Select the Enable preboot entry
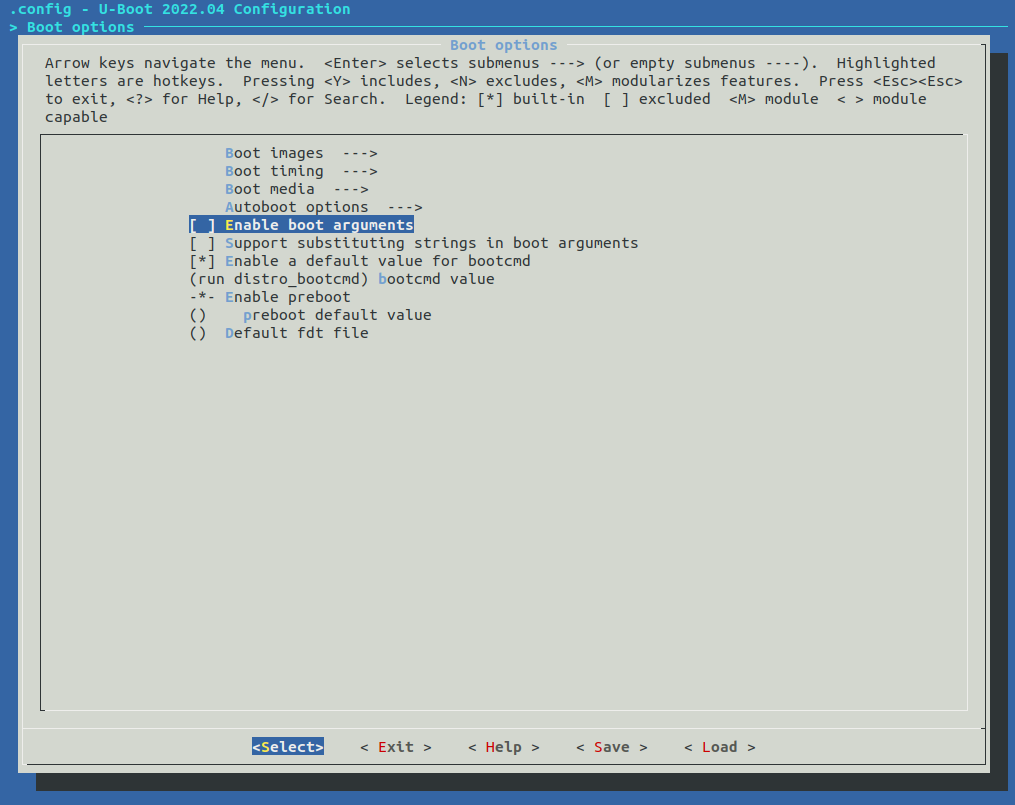The width and height of the screenshot is (1015, 805). point(270,298)
